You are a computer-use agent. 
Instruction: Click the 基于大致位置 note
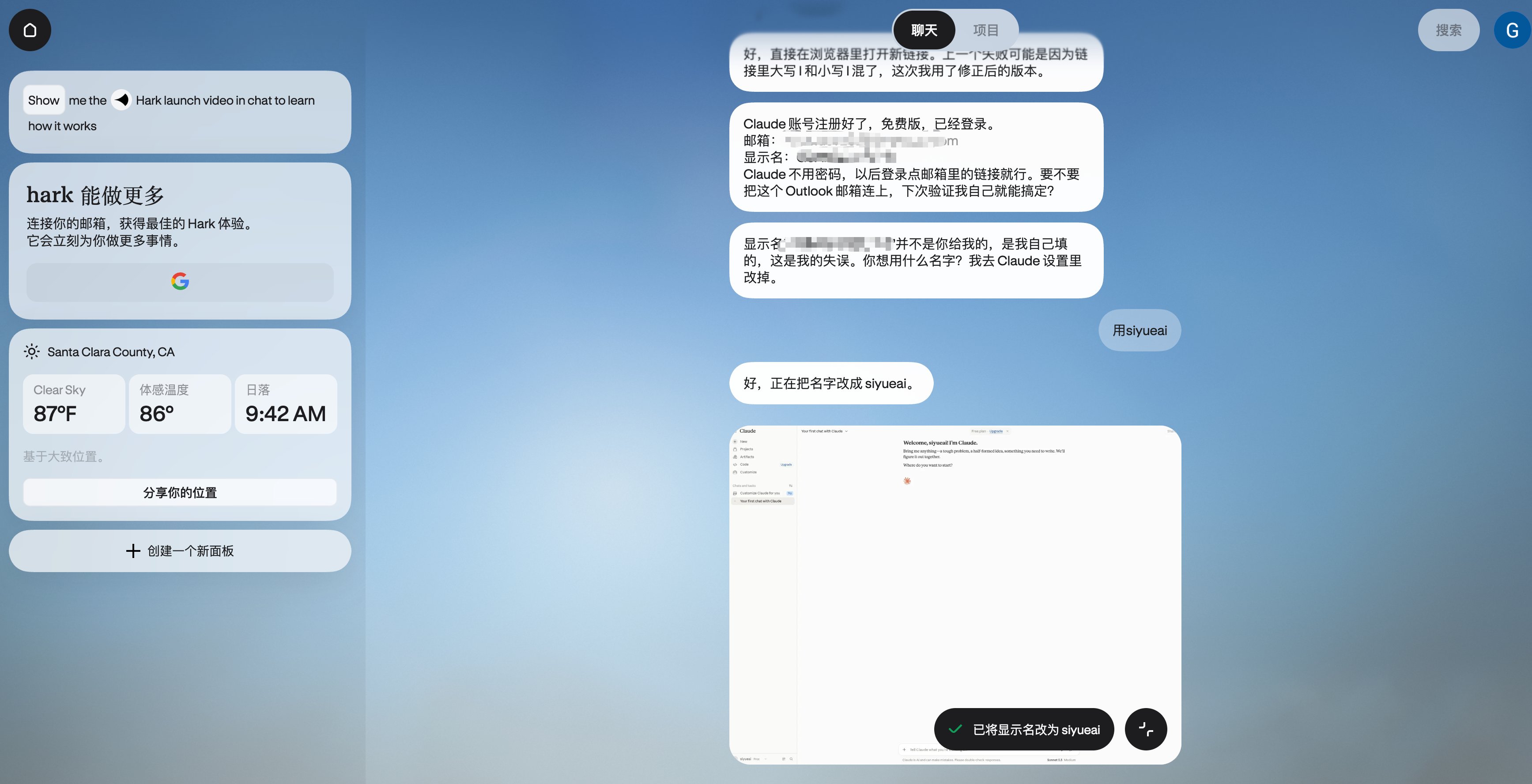65,456
